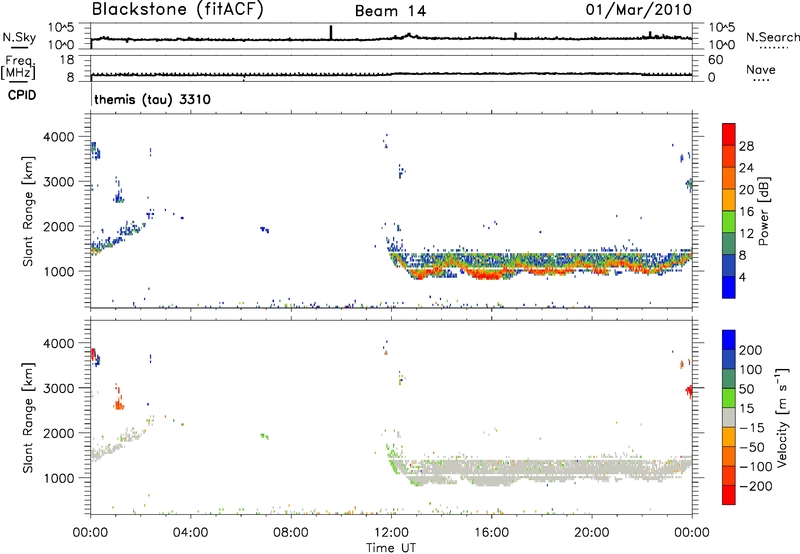Click the velocity colorbar value '200'
800x554 pixels.
[751, 350]
